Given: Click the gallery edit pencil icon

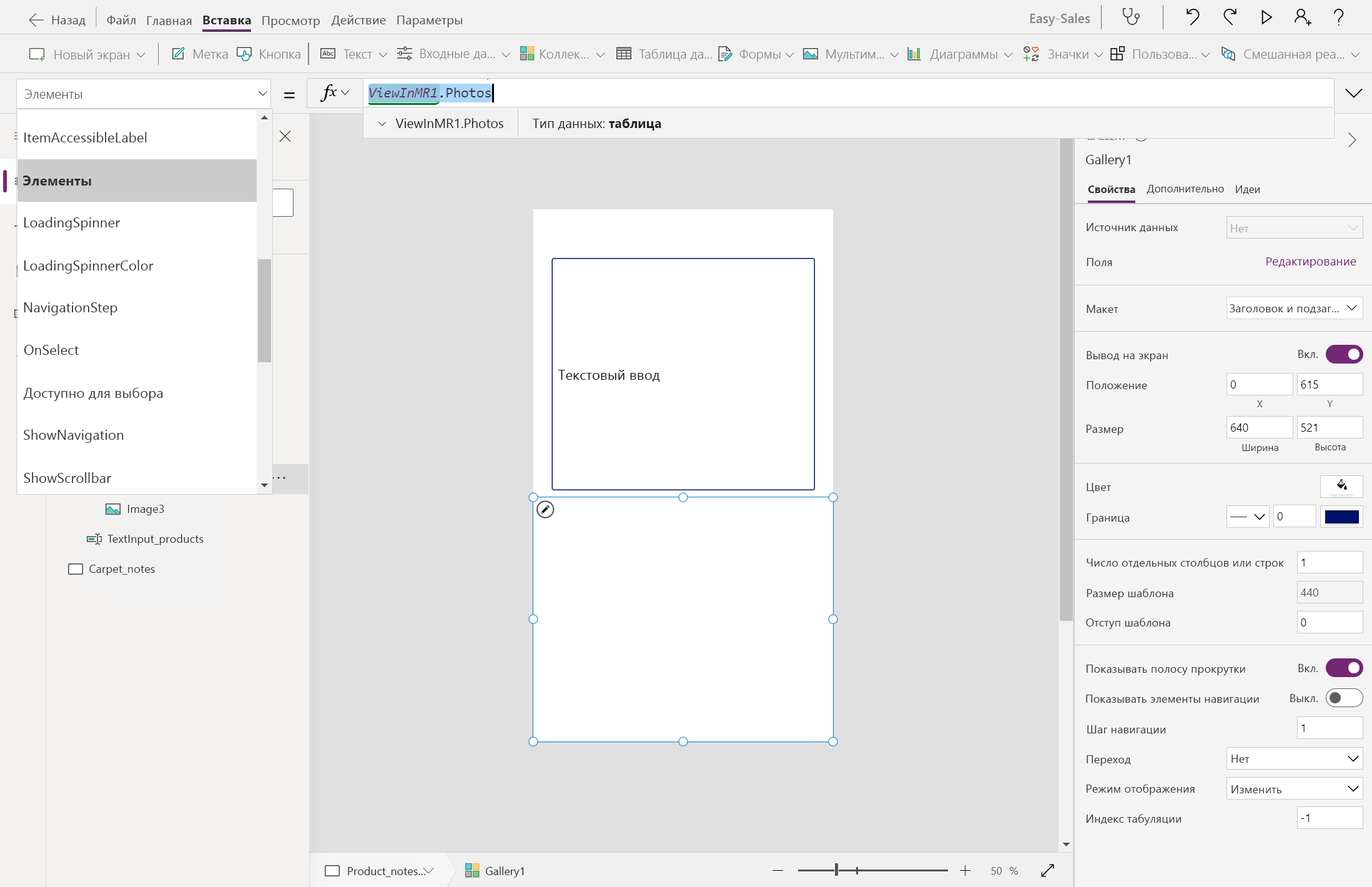Looking at the screenshot, I should coord(545,510).
